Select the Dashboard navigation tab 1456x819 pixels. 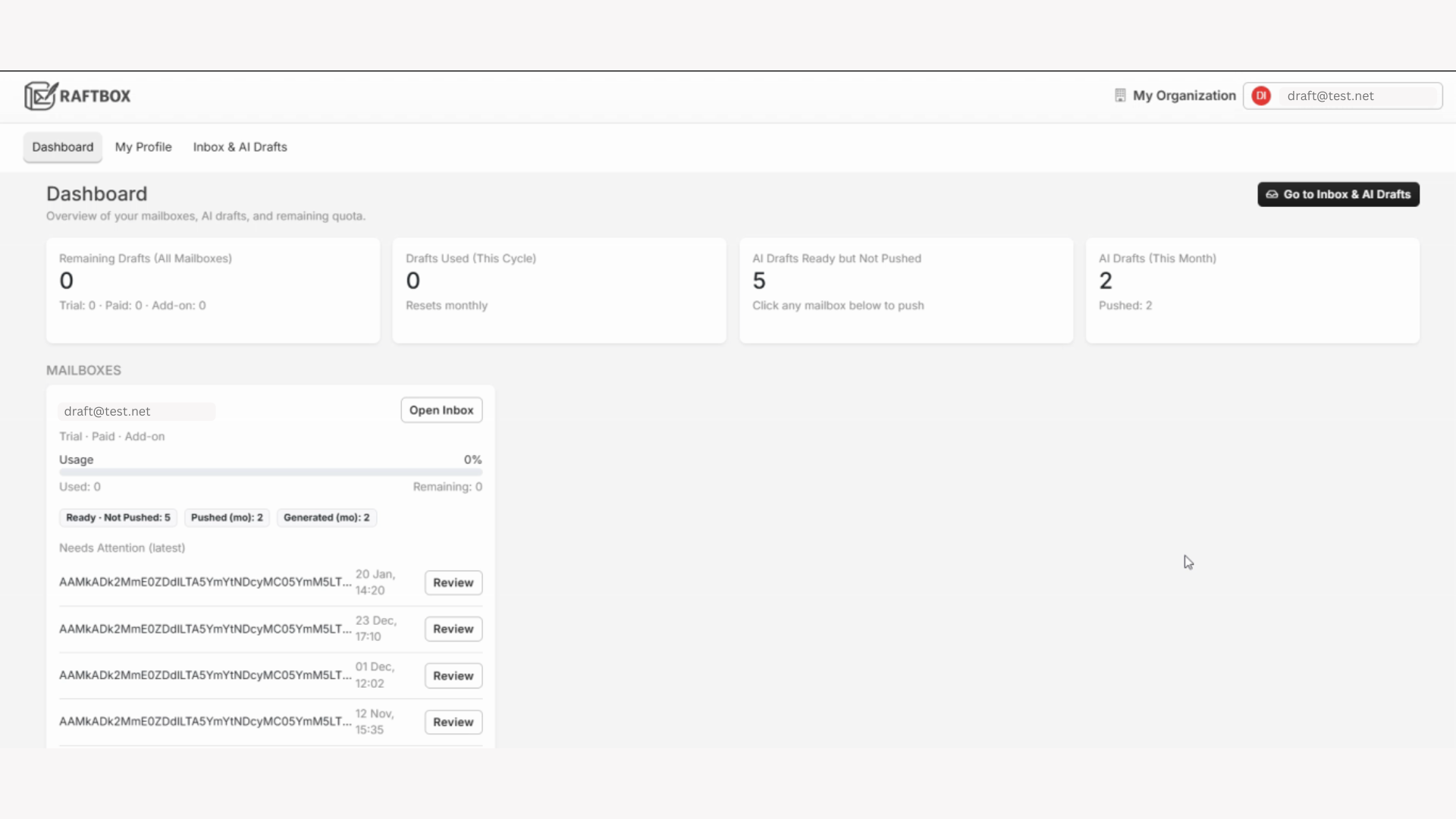tap(62, 147)
